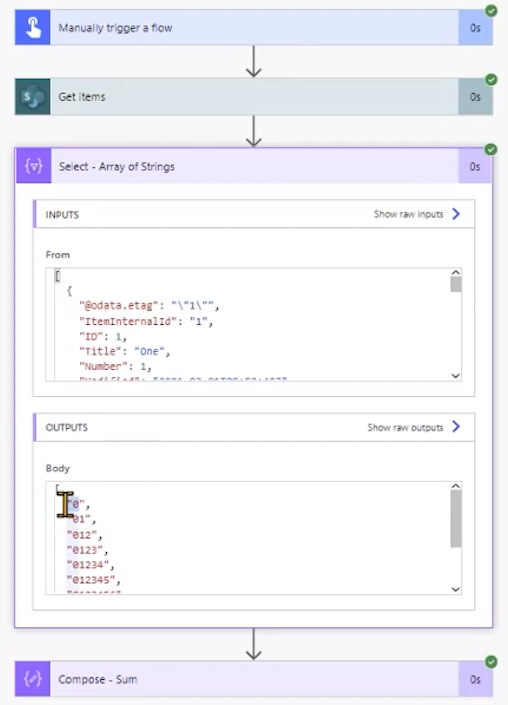The width and height of the screenshot is (508, 705).
Task: Click the "Number": 1 line
Action: click(115, 367)
